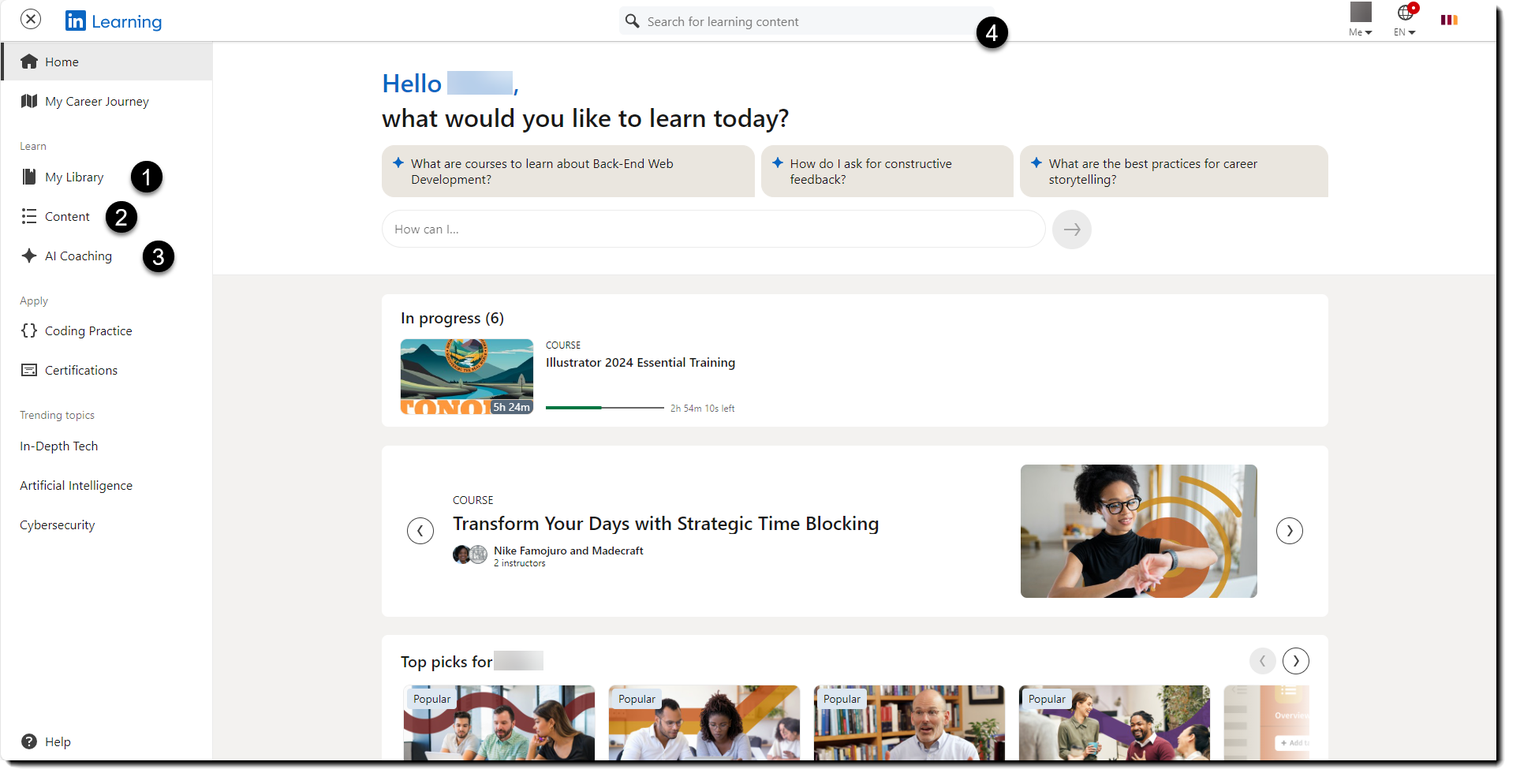
Task: Click the 'How can I...' coaching input
Action: (x=713, y=230)
